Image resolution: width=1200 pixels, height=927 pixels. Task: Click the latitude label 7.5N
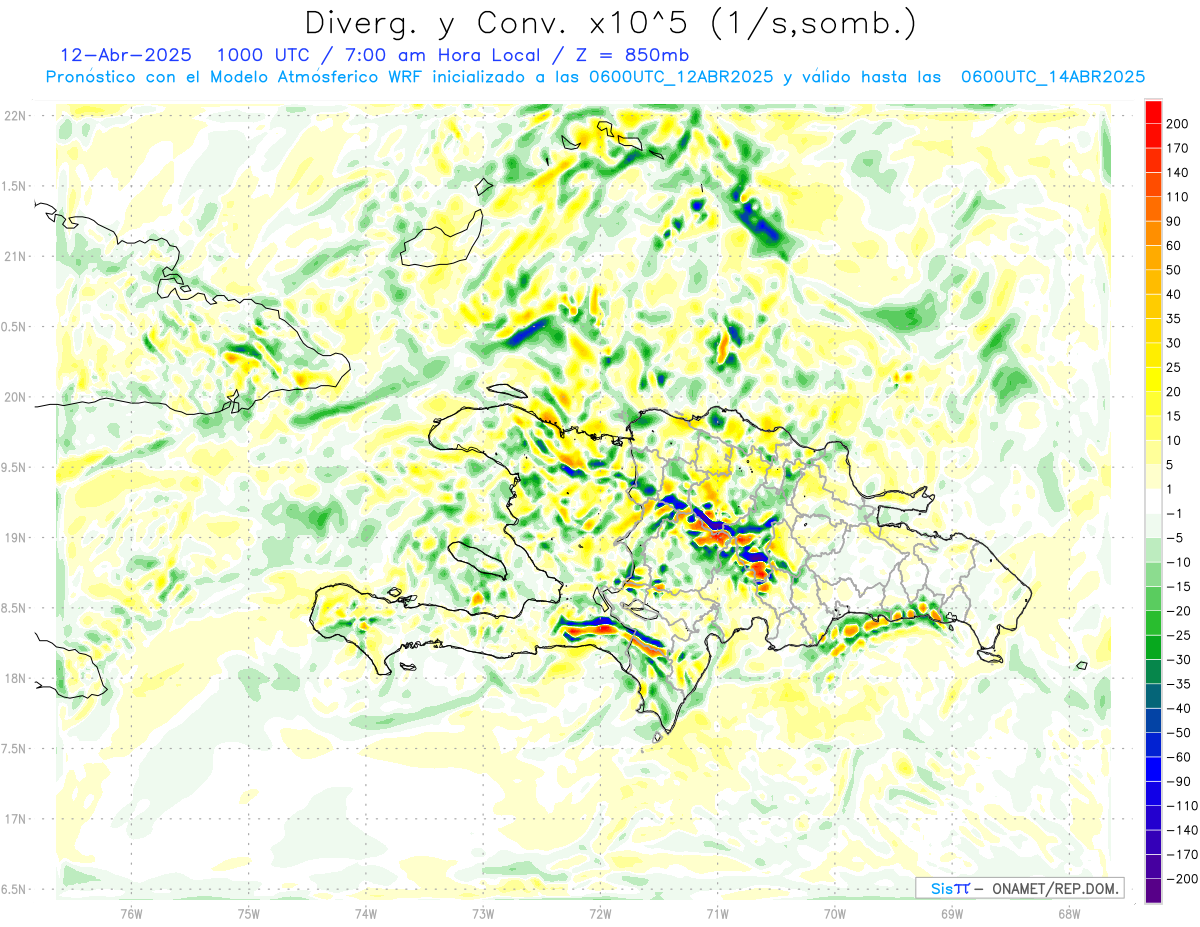pos(15,748)
